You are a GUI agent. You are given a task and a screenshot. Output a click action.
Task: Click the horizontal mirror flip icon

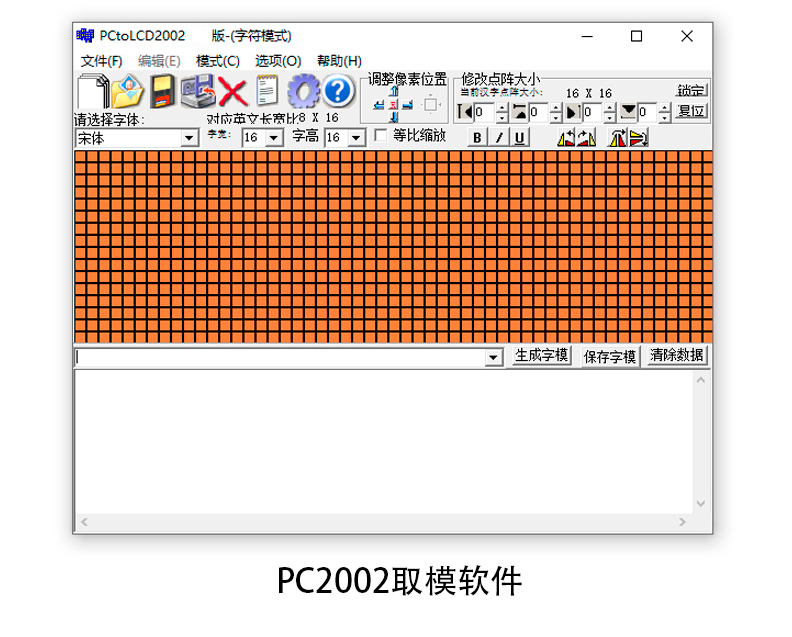617,137
